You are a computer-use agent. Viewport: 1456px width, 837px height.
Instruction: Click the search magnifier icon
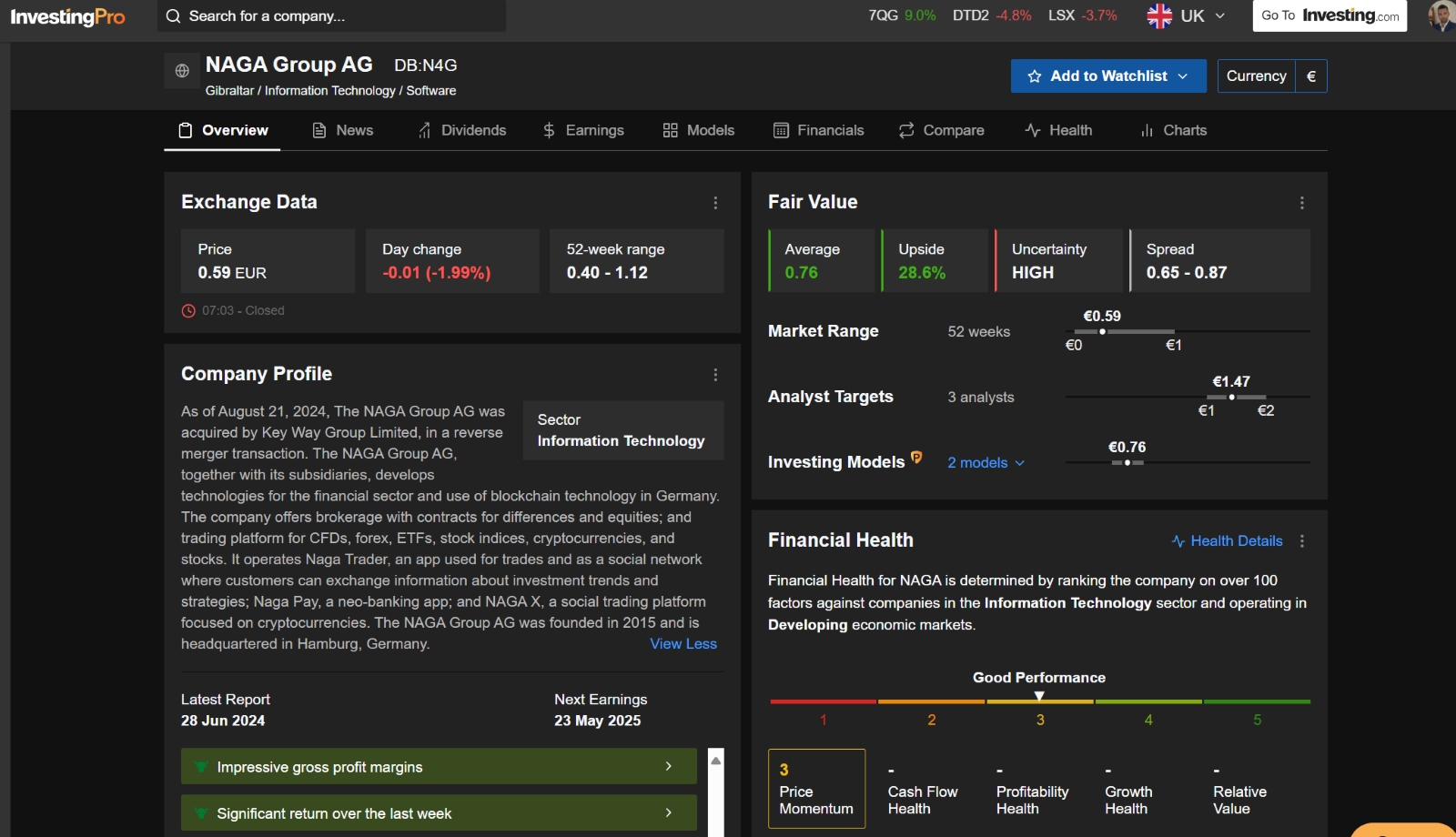[173, 16]
